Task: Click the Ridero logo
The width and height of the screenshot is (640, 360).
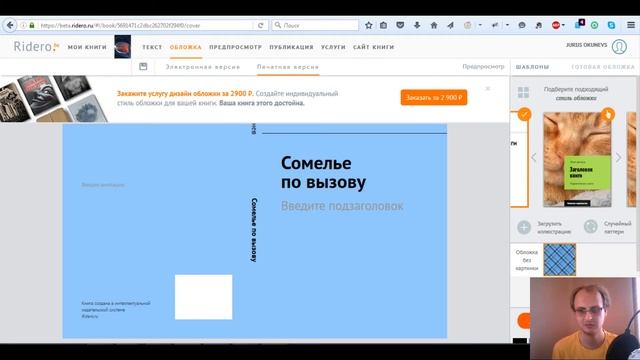Action: [x=36, y=47]
